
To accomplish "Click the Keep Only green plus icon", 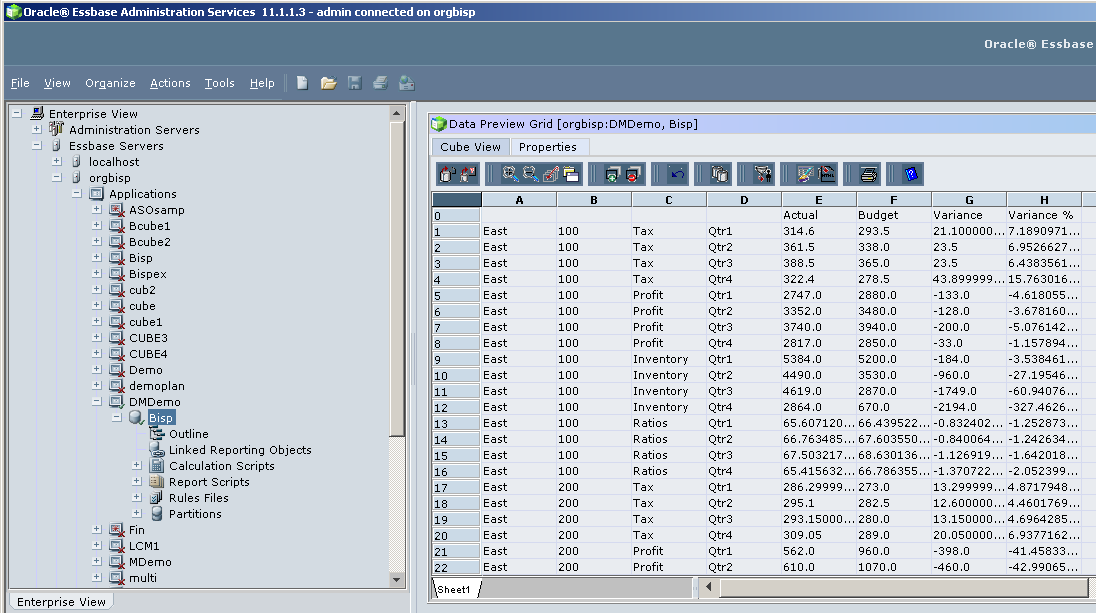I will point(613,174).
